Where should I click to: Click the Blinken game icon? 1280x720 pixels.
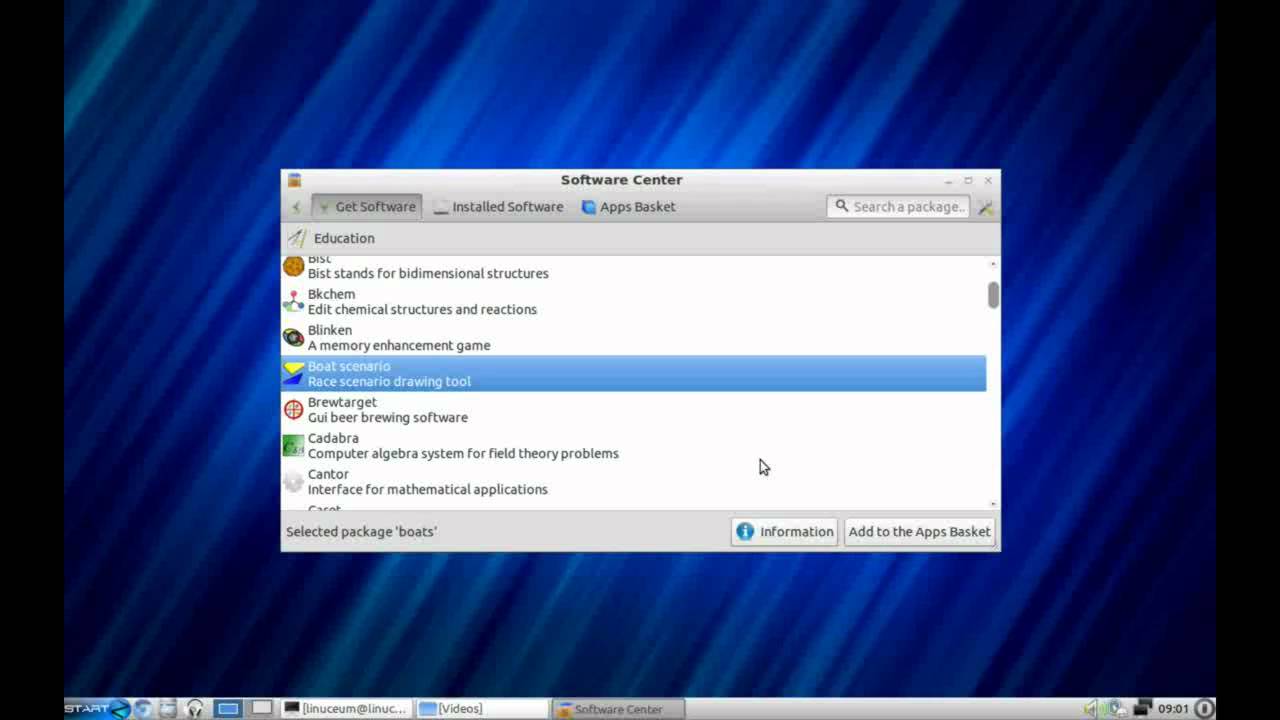pyautogui.click(x=293, y=337)
